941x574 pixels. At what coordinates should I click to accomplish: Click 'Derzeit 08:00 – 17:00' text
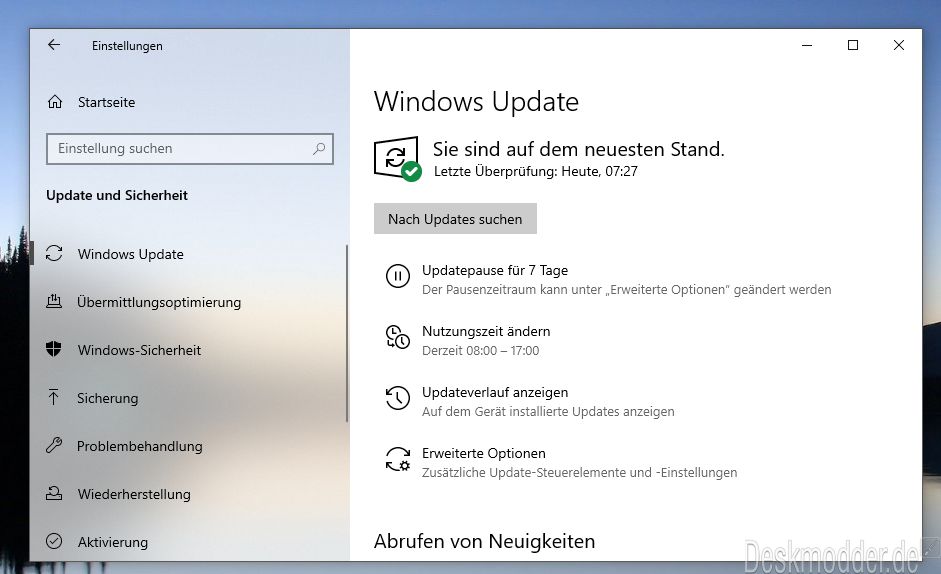pos(480,351)
